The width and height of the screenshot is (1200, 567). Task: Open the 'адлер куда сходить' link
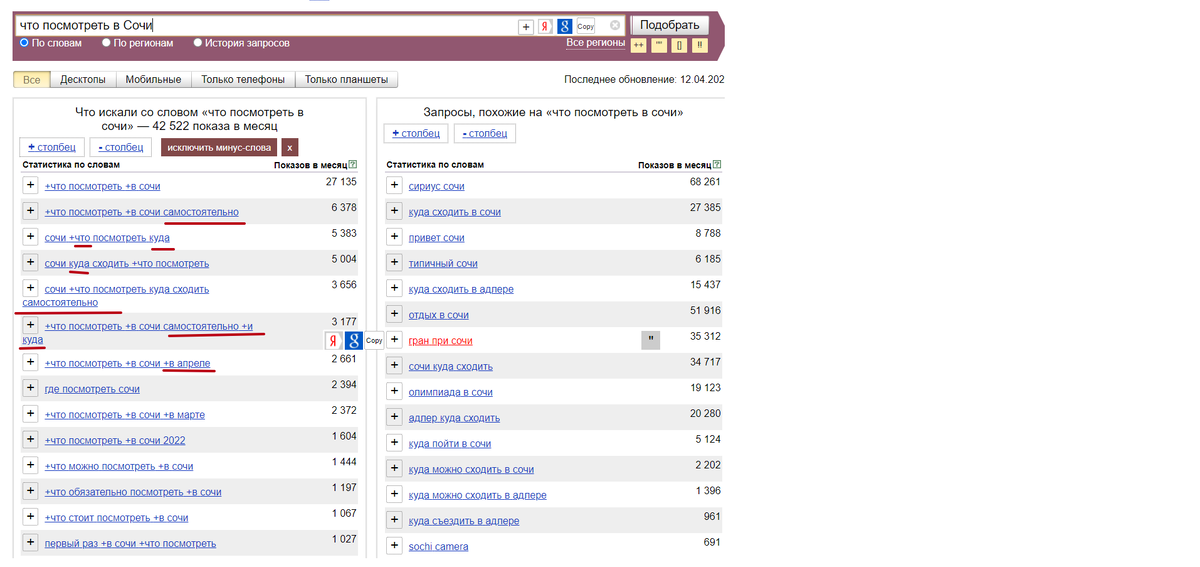454,418
